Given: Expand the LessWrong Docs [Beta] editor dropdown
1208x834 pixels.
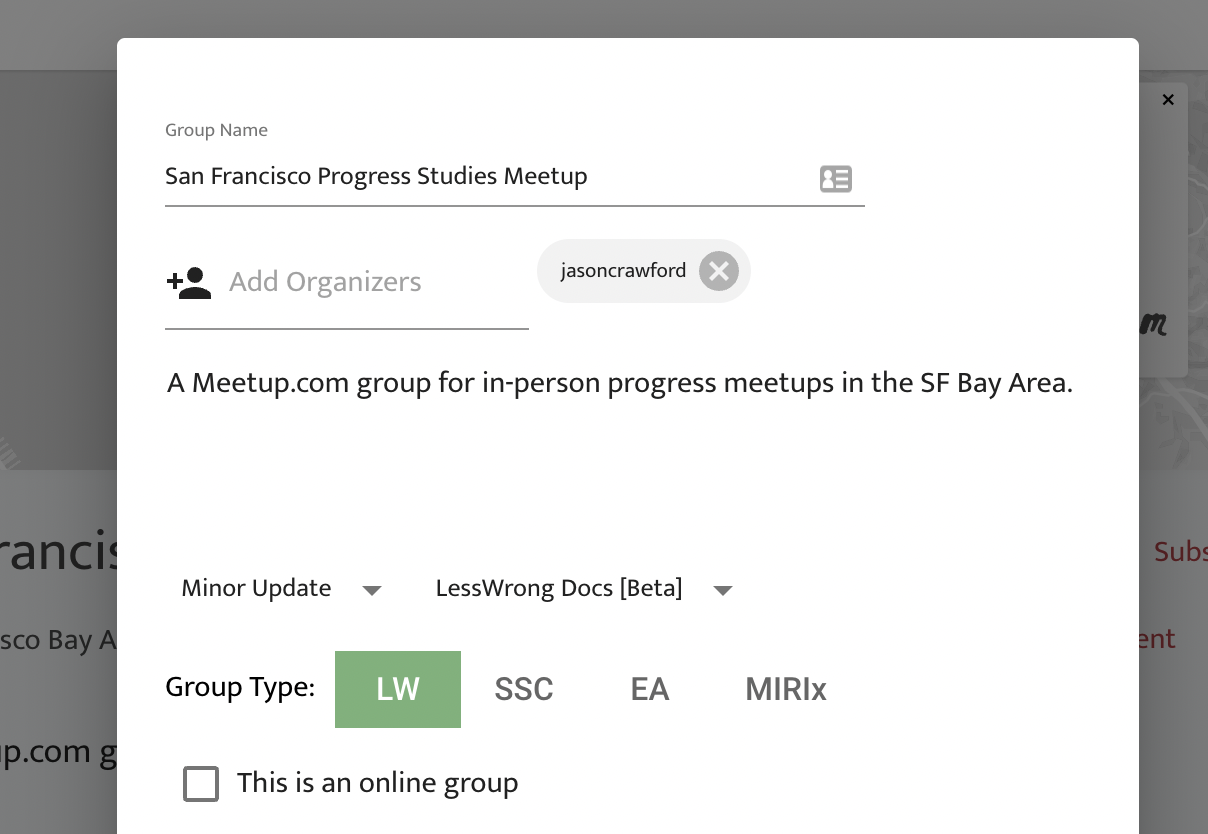Looking at the screenshot, I should (559, 589).
